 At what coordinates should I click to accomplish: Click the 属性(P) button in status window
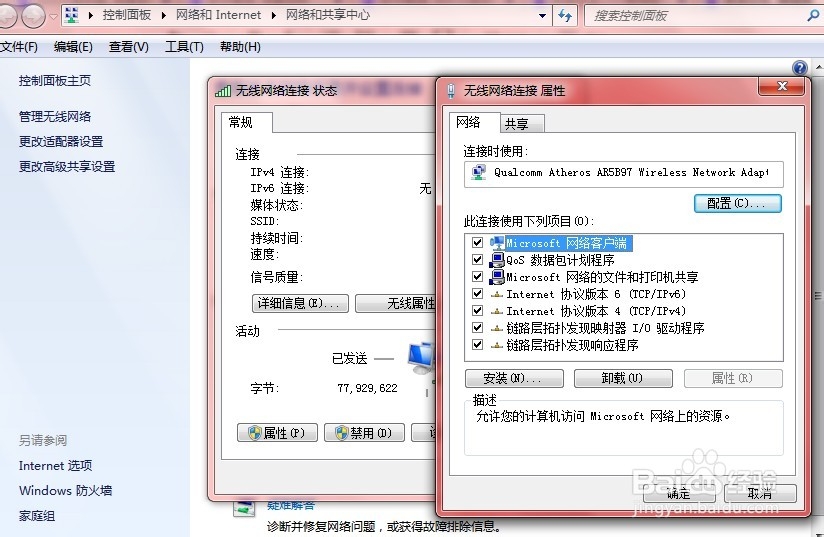pyautogui.click(x=277, y=432)
